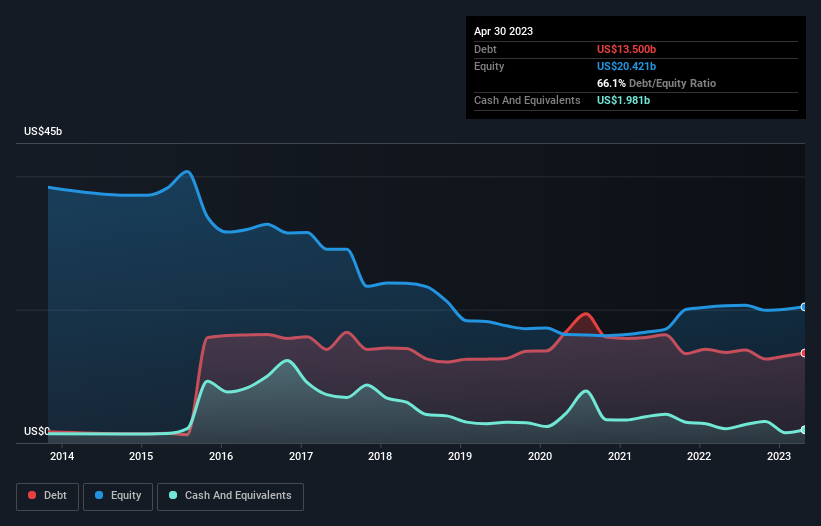Click the 2020 x-axis label
Screen dimensions: 821x526
tap(540, 456)
